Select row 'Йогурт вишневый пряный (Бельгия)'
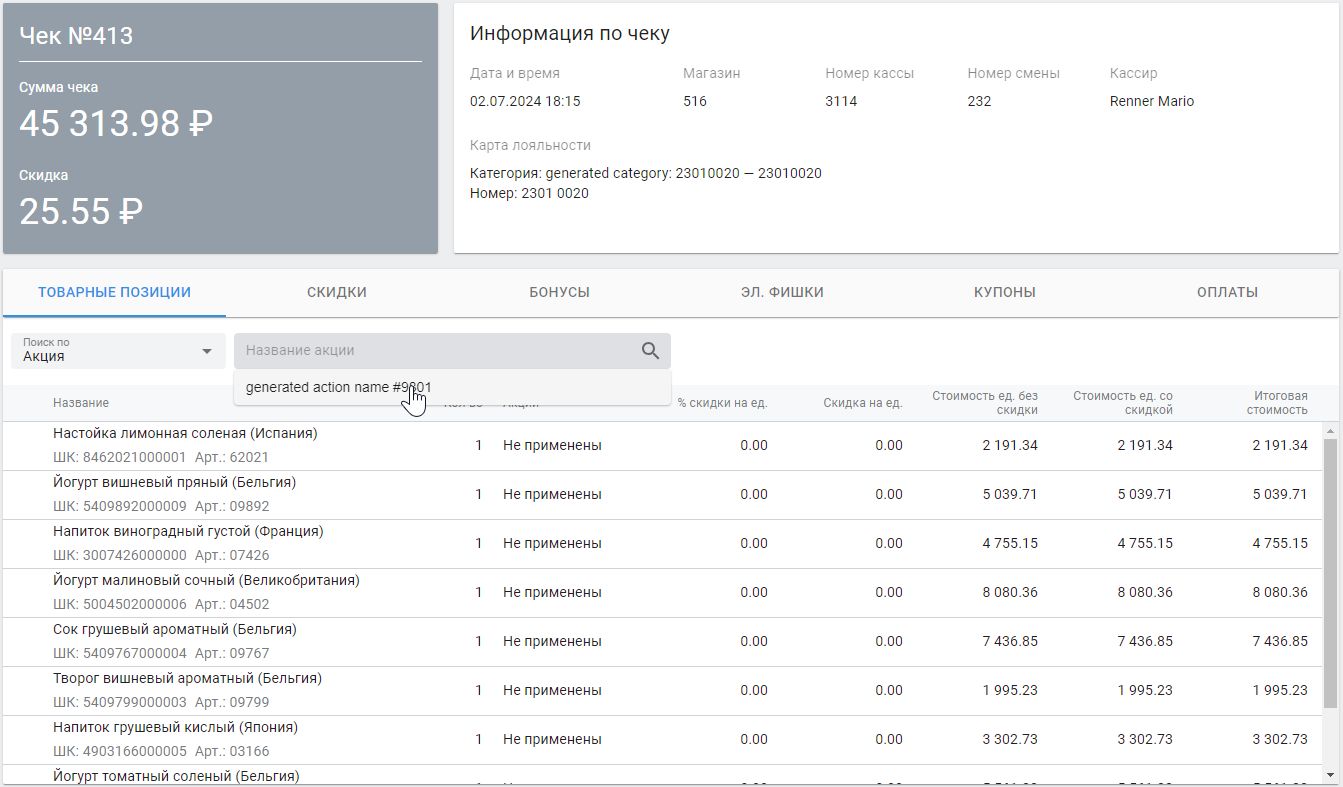1343x787 pixels. [x=662, y=495]
